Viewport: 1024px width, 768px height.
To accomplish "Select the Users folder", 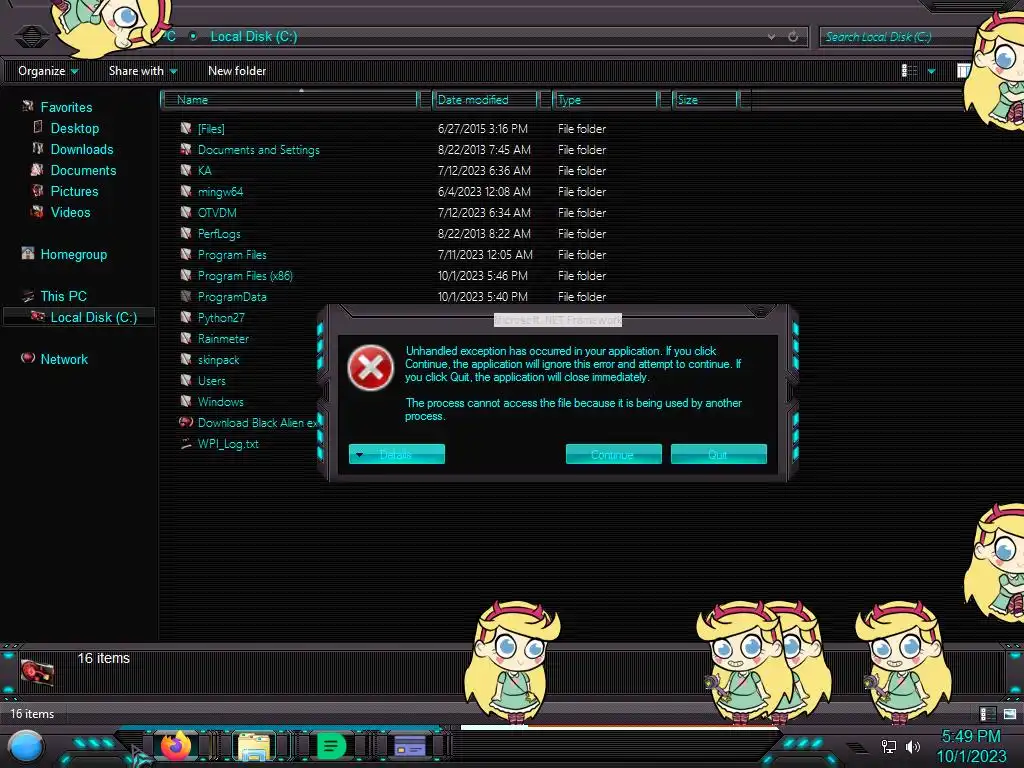I will click(212, 380).
